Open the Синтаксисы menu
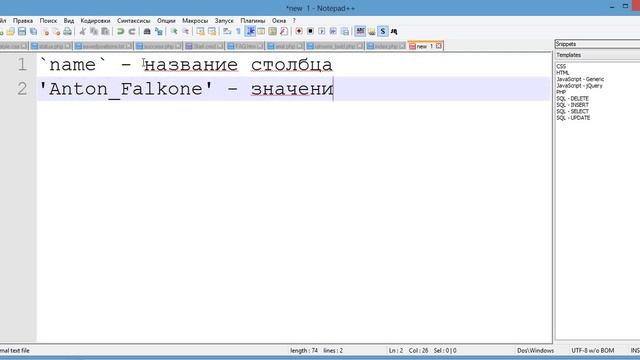Image resolution: width=640 pixels, height=360 pixels. click(133, 20)
